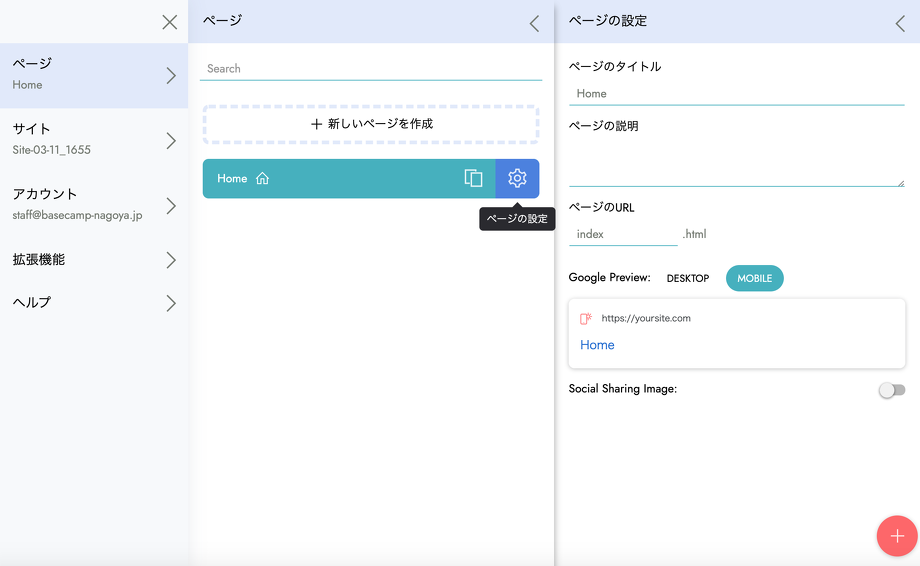The width and height of the screenshot is (920, 566).
Task: Click the favicon in Google preview card
Action: click(x=586, y=318)
